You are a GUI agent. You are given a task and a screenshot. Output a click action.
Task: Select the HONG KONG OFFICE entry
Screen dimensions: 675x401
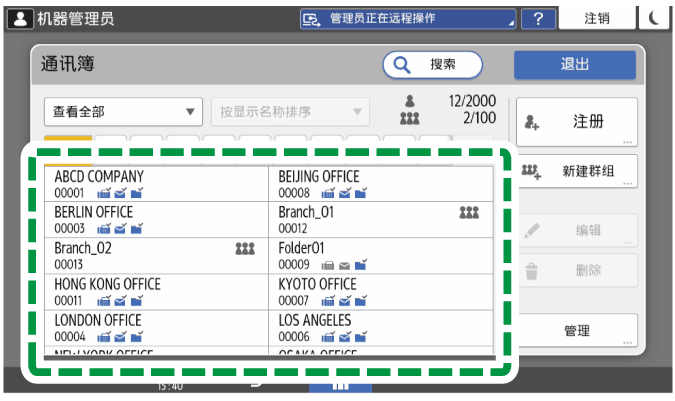(156, 291)
